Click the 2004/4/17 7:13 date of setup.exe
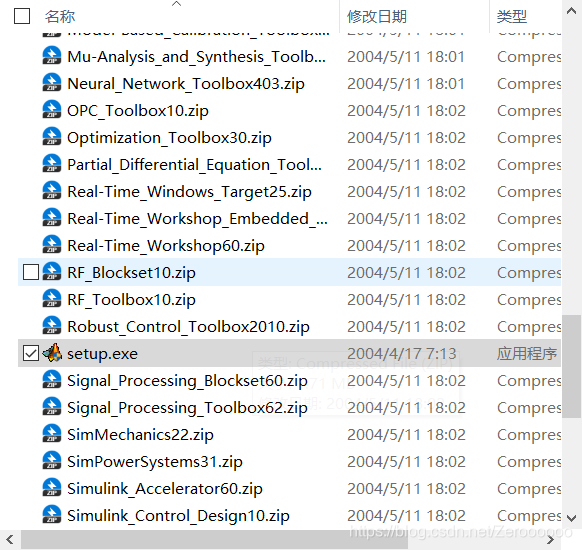The image size is (582, 550). (402, 354)
